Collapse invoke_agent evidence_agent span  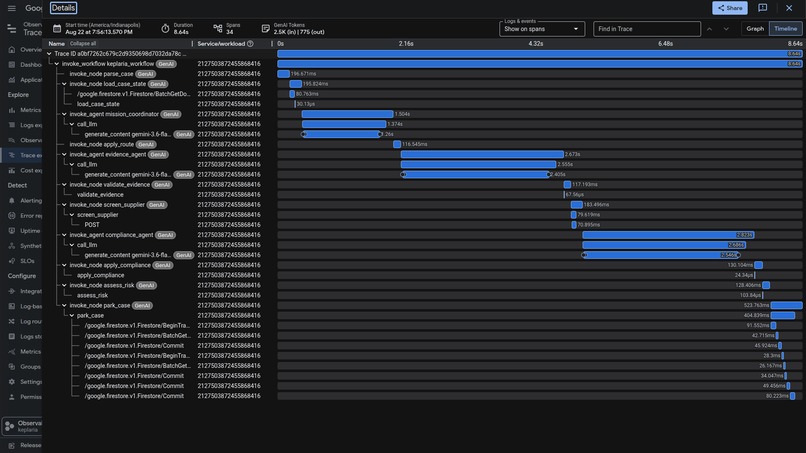(64, 154)
